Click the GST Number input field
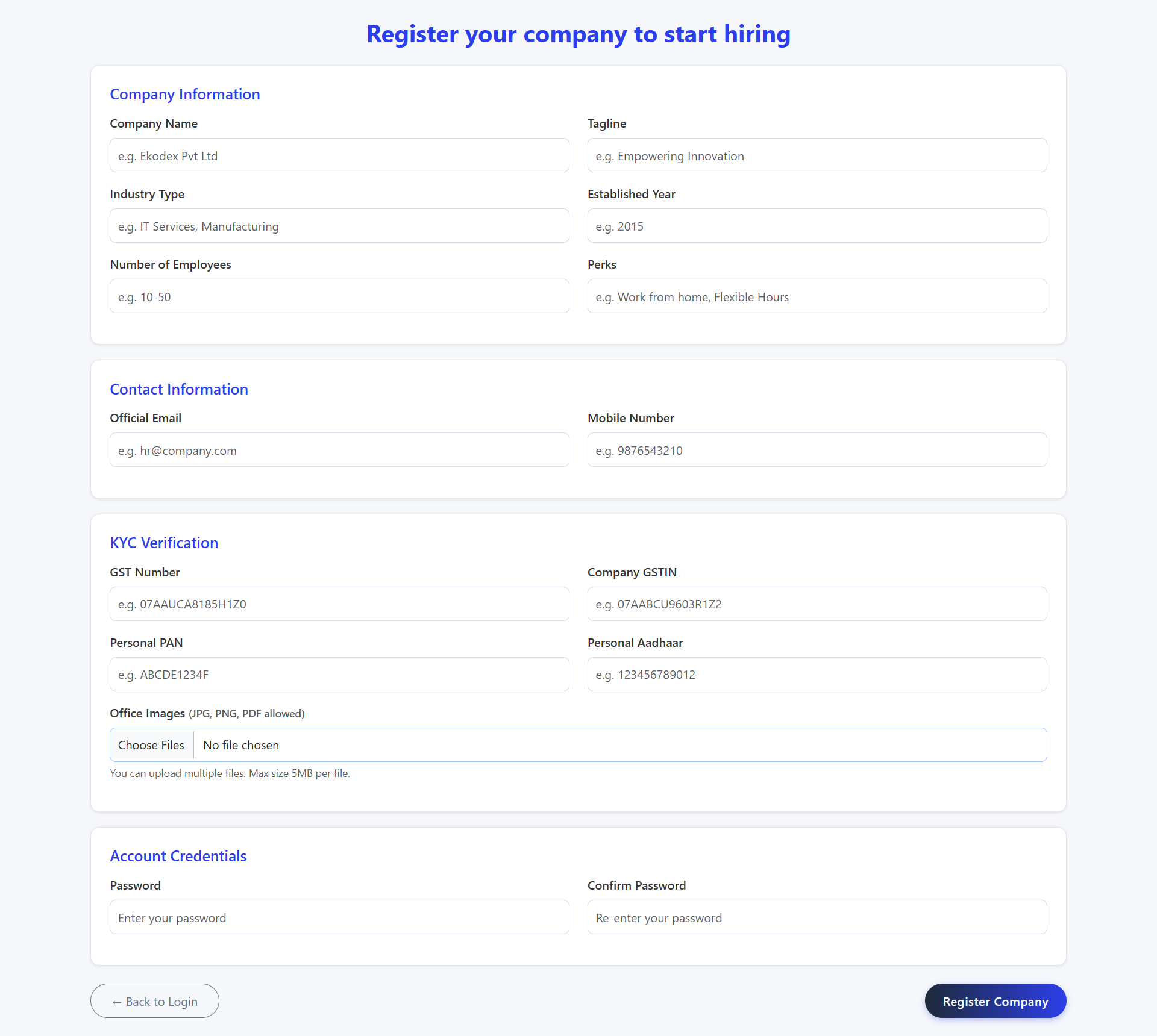1157x1036 pixels. (x=339, y=604)
